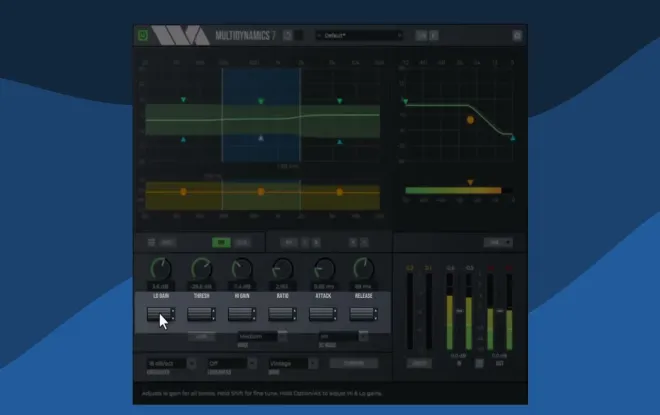The image size is (660, 415).
Task: Click the previous band arrow icon
Action: tap(306, 242)
